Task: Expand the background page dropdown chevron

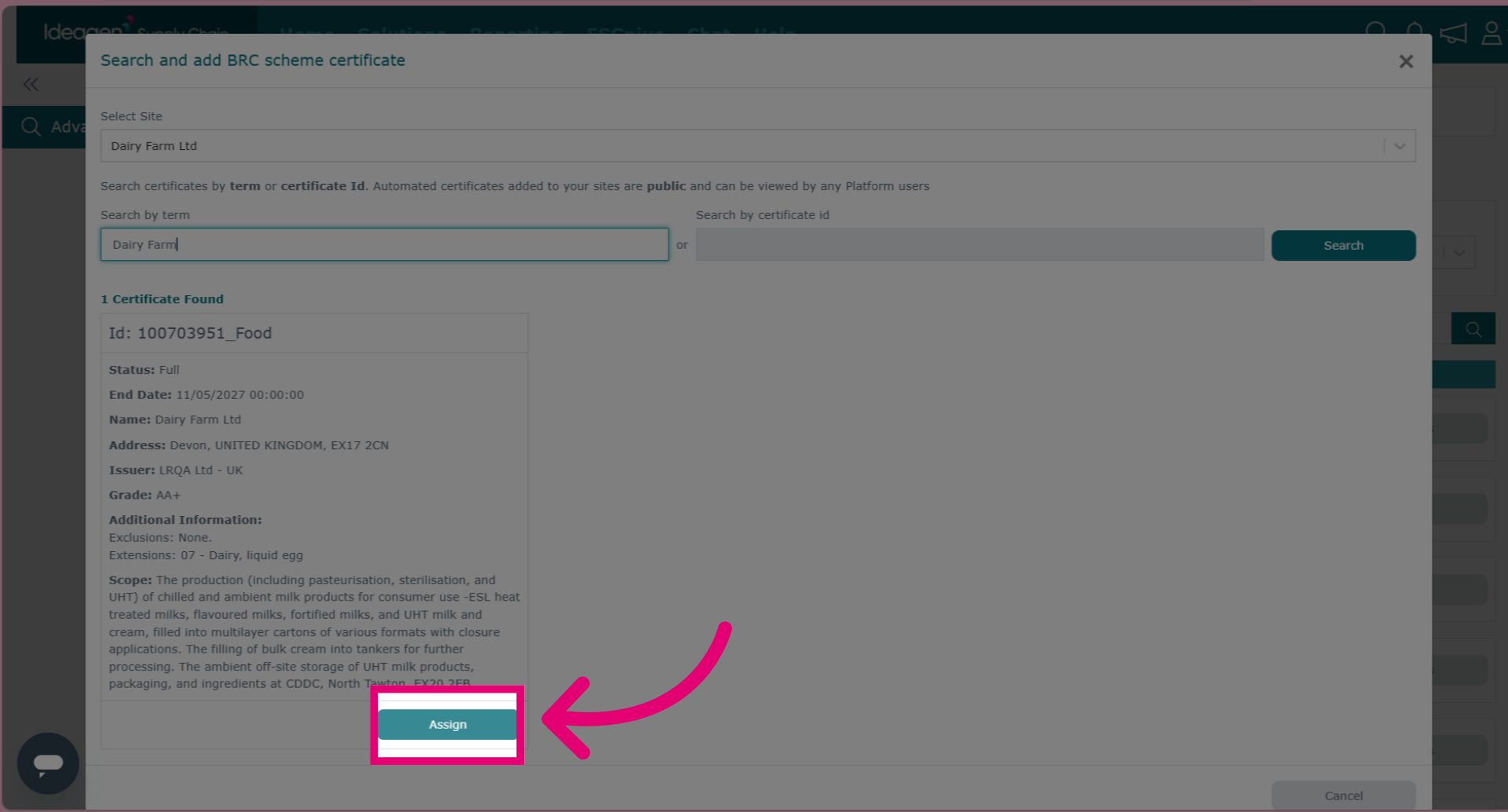Action: point(1459,253)
